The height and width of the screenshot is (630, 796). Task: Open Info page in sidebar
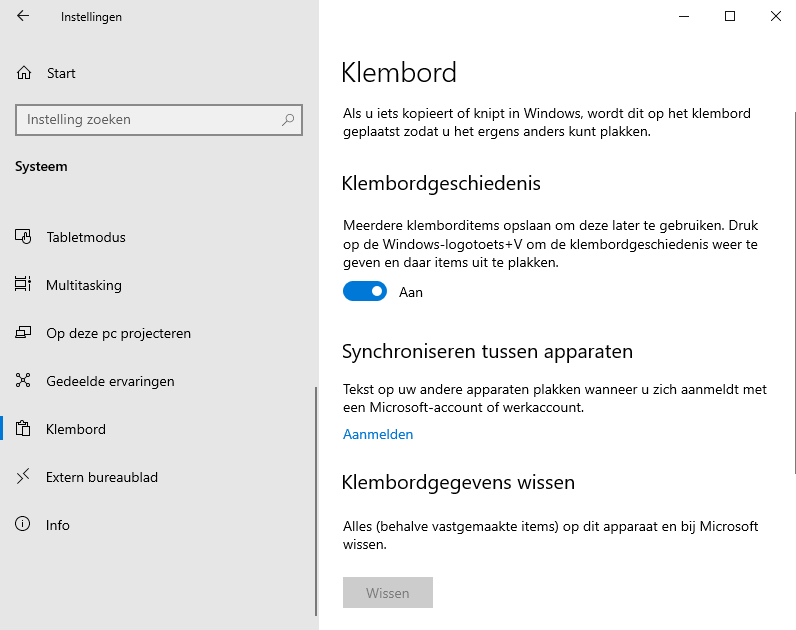point(58,525)
